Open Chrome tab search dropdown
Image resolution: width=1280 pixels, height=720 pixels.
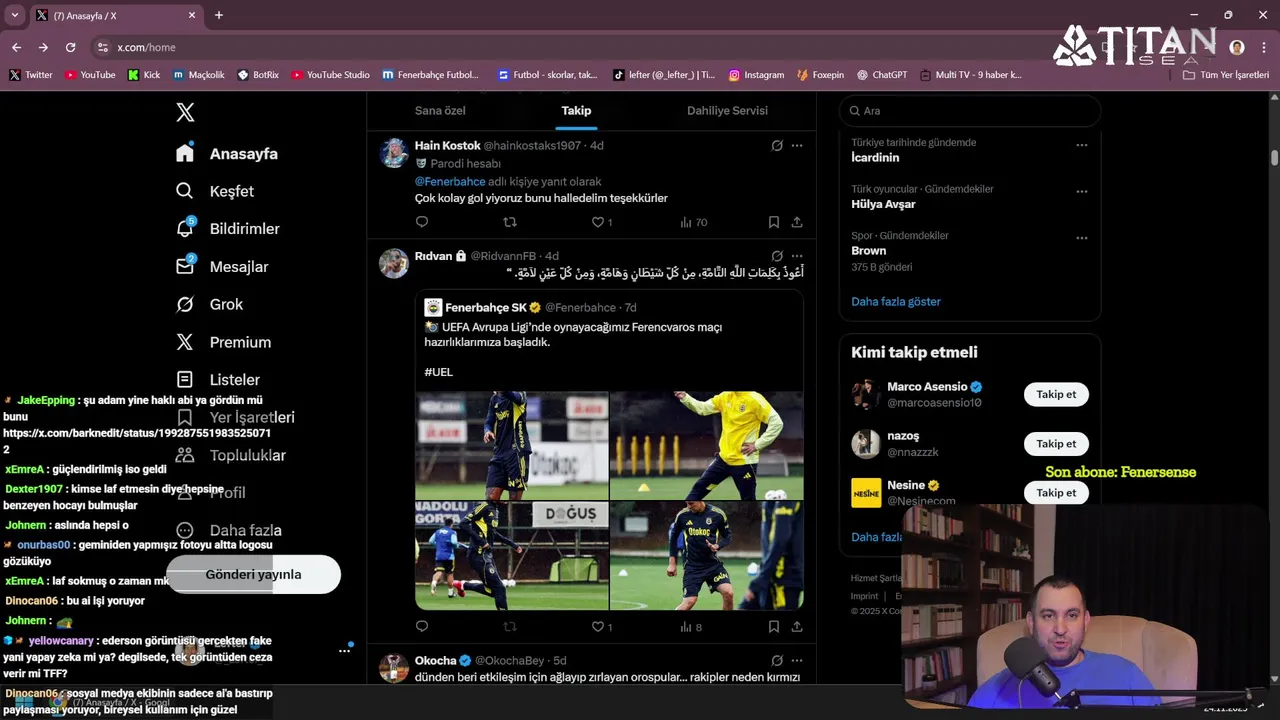click(14, 15)
